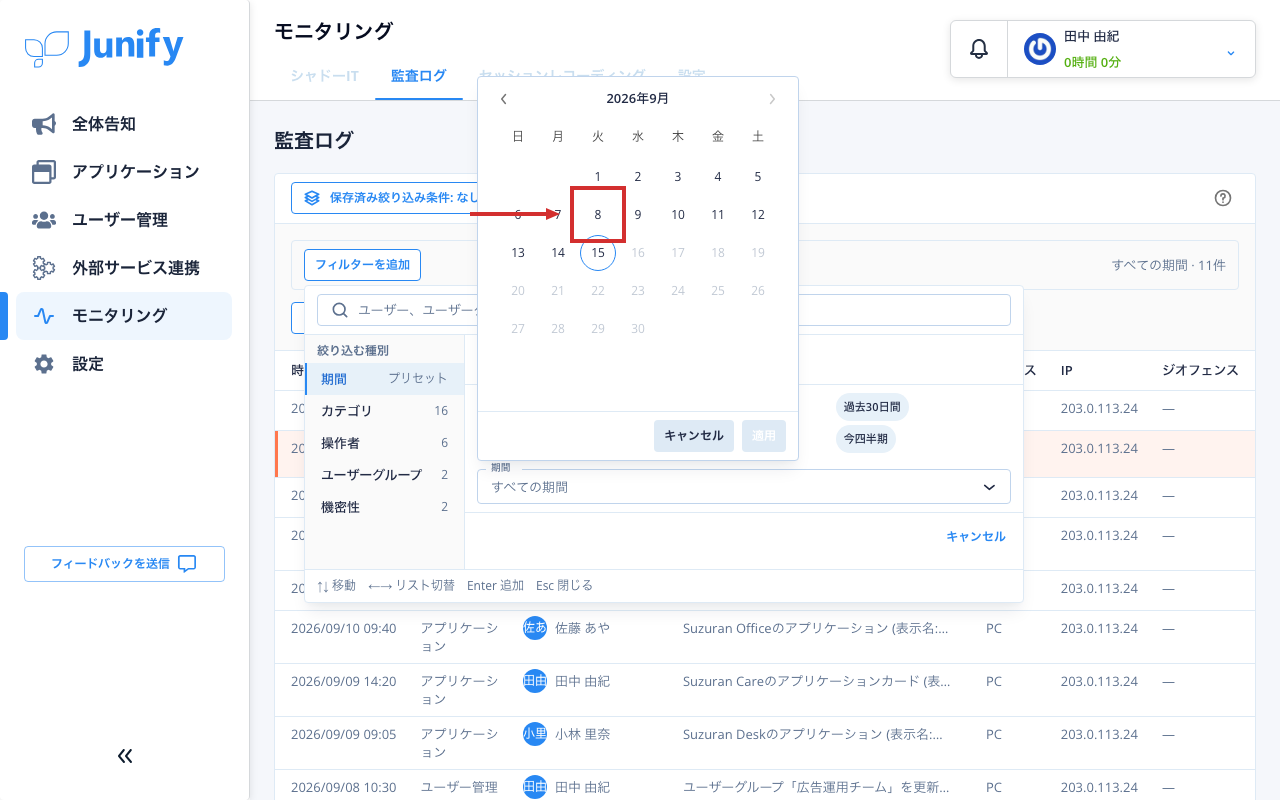Click the gear icon for 設定
Image resolution: width=1280 pixels, height=800 pixels.
click(44, 364)
